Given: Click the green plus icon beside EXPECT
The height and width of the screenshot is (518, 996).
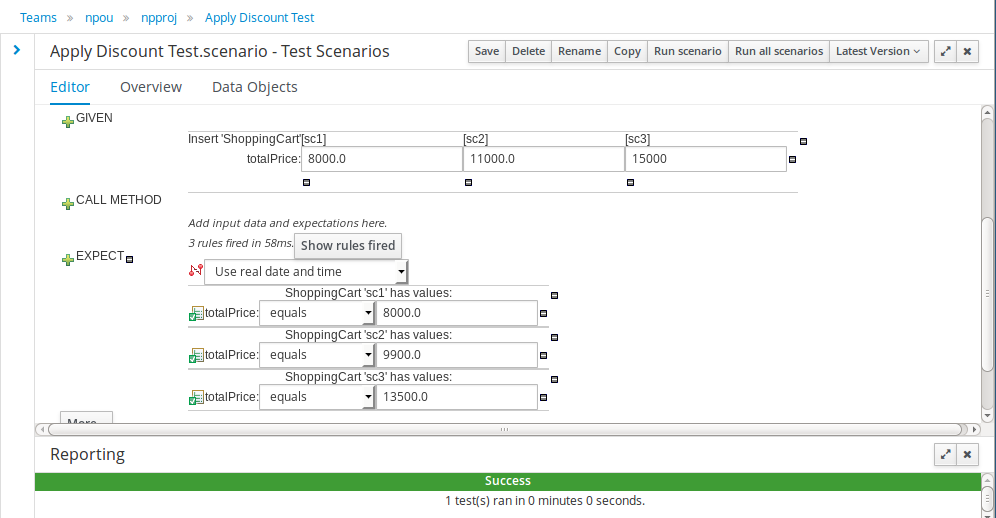Looking at the screenshot, I should pos(67,259).
